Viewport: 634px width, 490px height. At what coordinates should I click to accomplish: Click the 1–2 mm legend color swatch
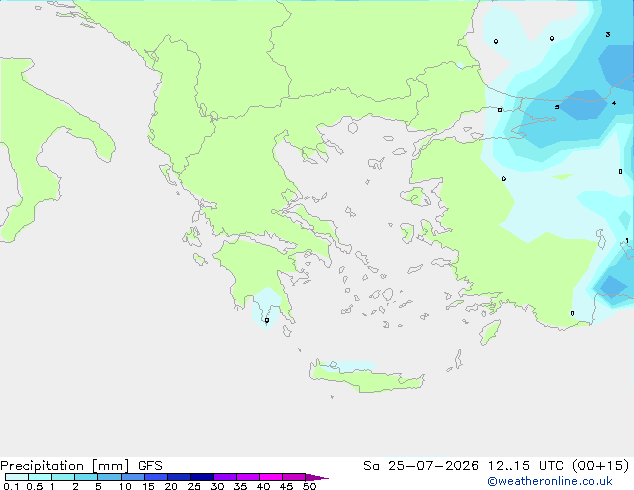[63, 477]
